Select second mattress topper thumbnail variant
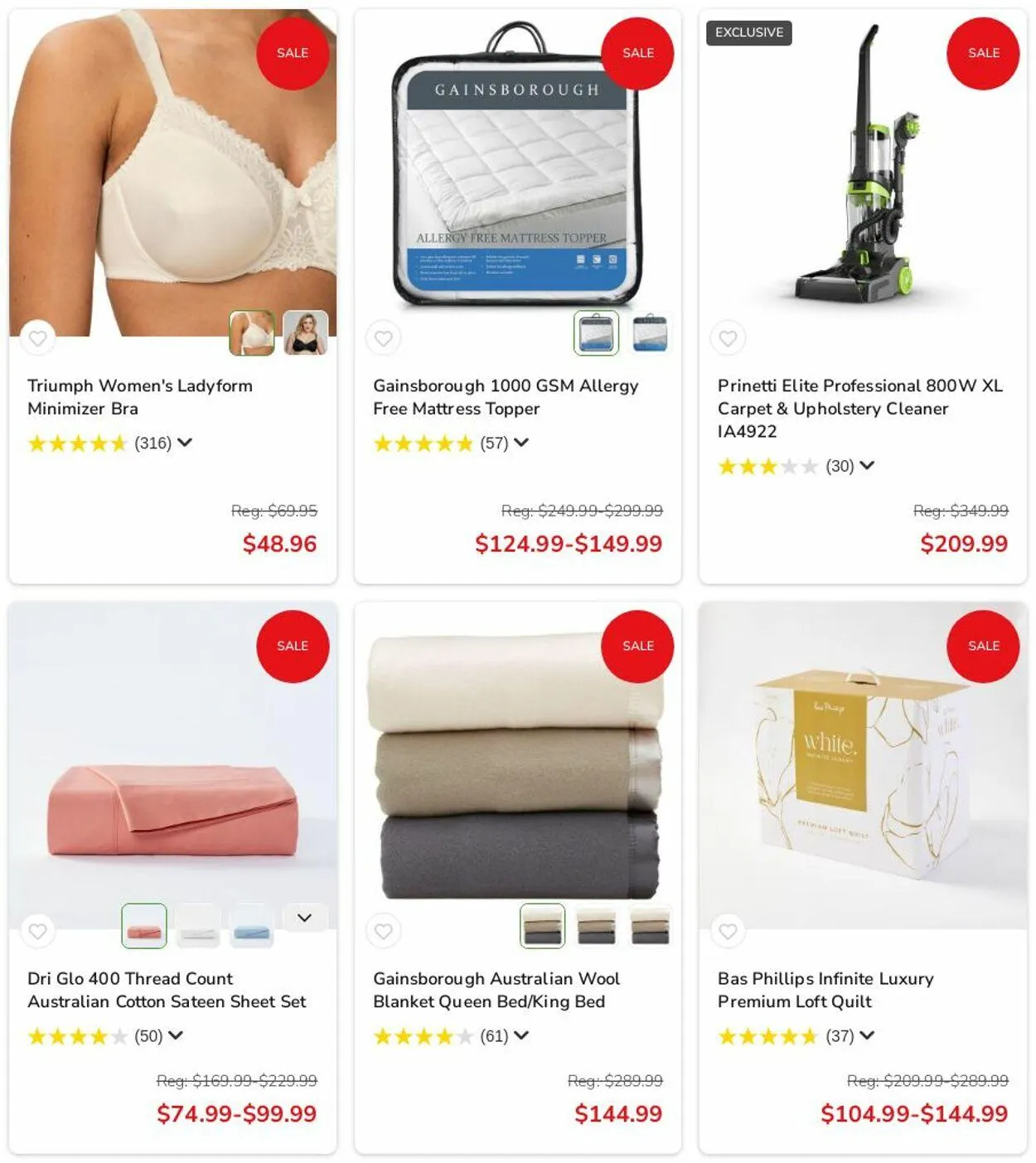Image resolution: width=1036 pixels, height=1163 pixels. 651,333
